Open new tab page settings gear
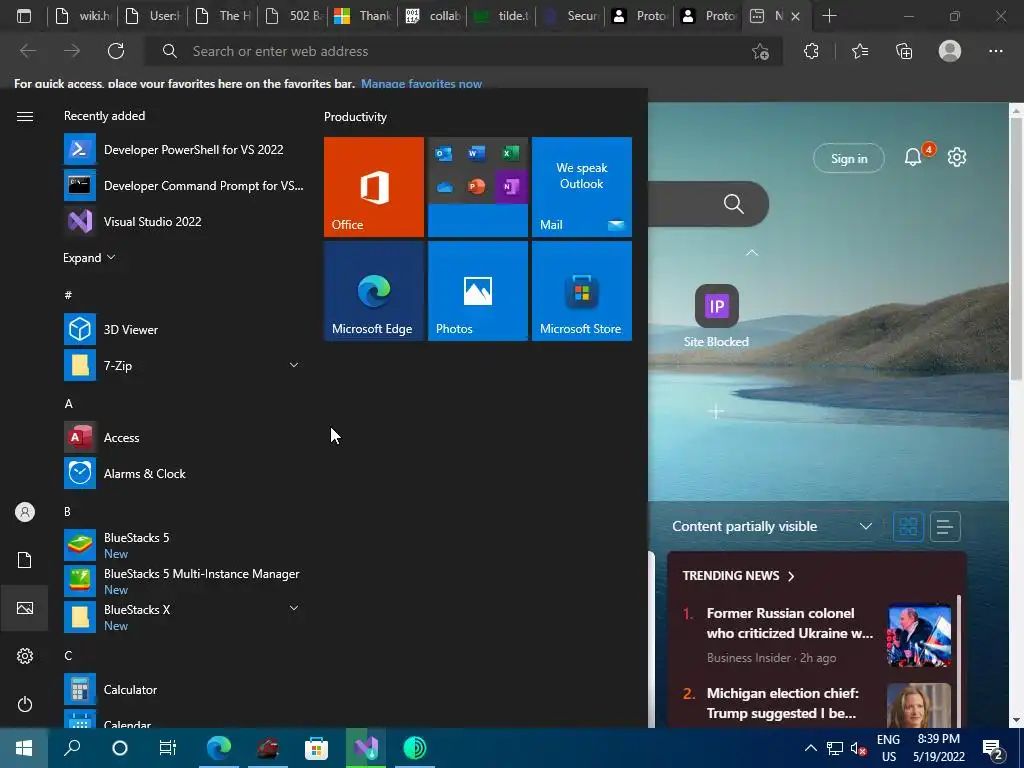 tap(957, 157)
